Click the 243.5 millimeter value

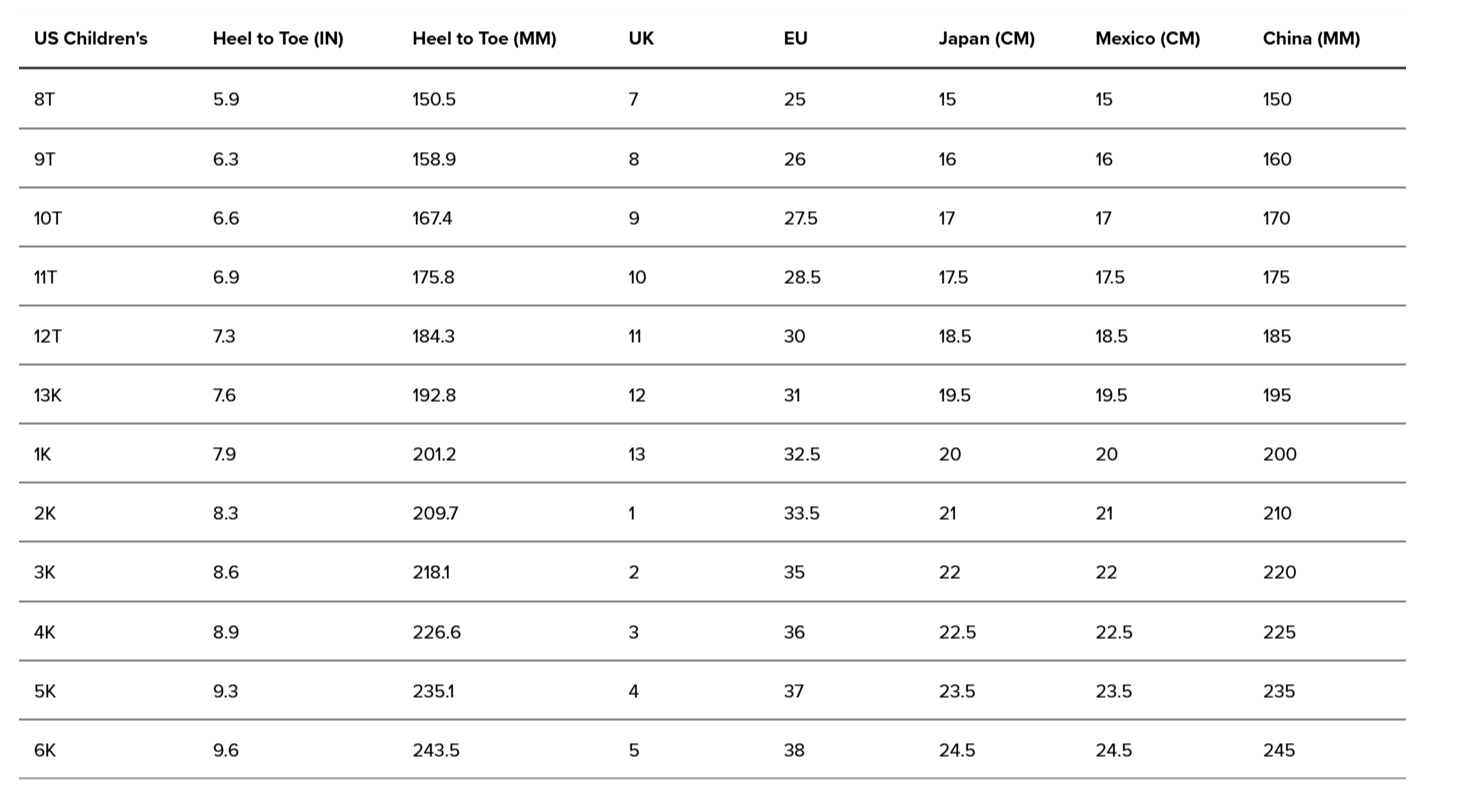coord(436,750)
